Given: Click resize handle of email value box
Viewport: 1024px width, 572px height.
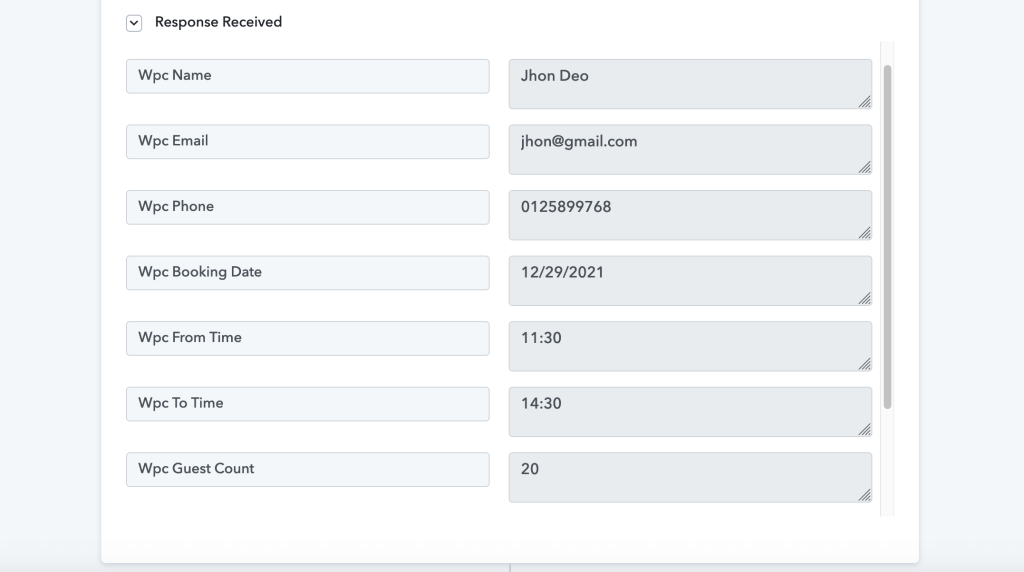Looking at the screenshot, I should (865, 168).
